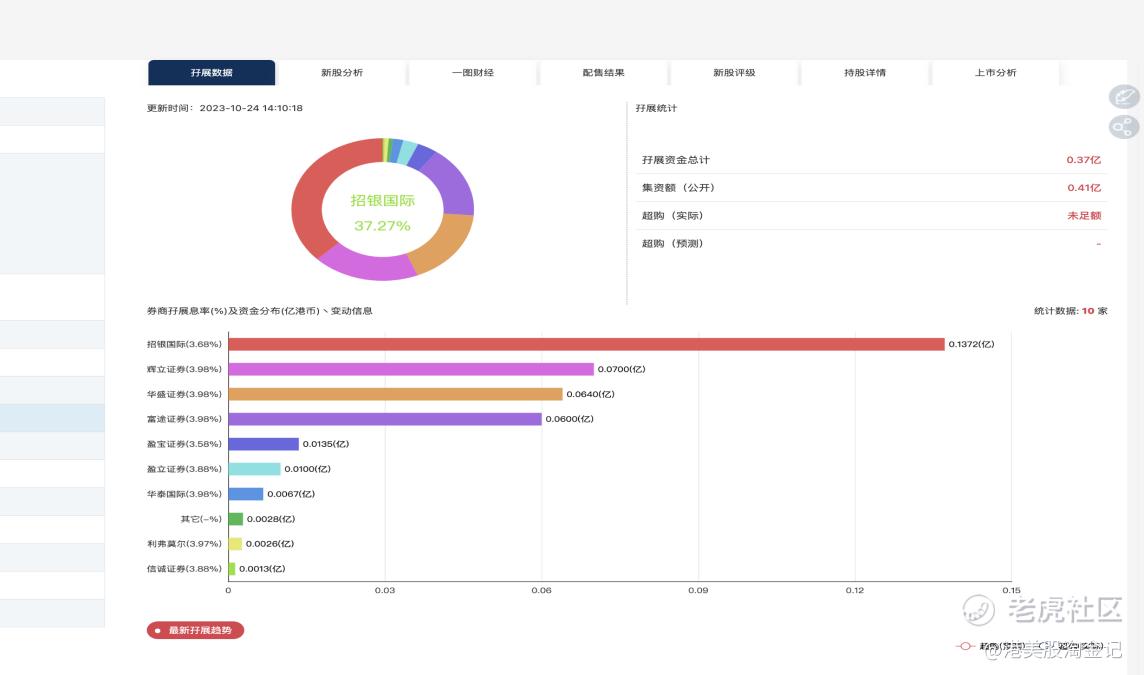Click the 富途证券(3.98%) label
This screenshot has width=1144, height=675.
coord(184,419)
